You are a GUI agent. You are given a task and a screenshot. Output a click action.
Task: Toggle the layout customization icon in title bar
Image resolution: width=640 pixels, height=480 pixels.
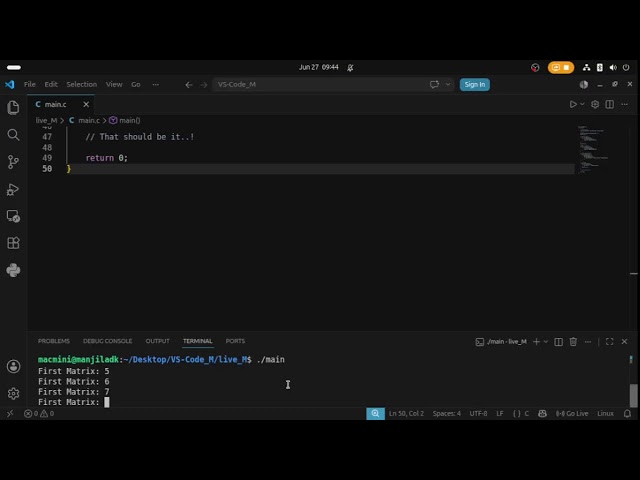tap(584, 84)
